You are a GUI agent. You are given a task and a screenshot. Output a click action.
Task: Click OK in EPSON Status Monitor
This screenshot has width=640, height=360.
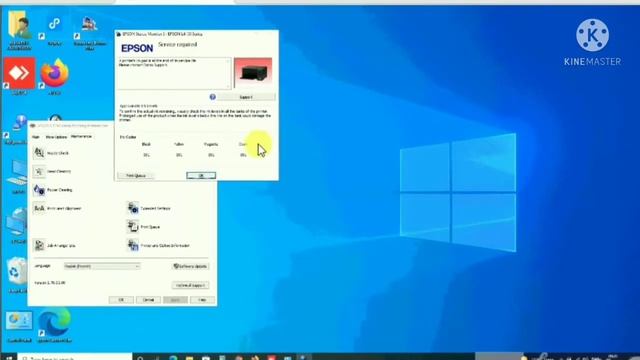(201, 176)
